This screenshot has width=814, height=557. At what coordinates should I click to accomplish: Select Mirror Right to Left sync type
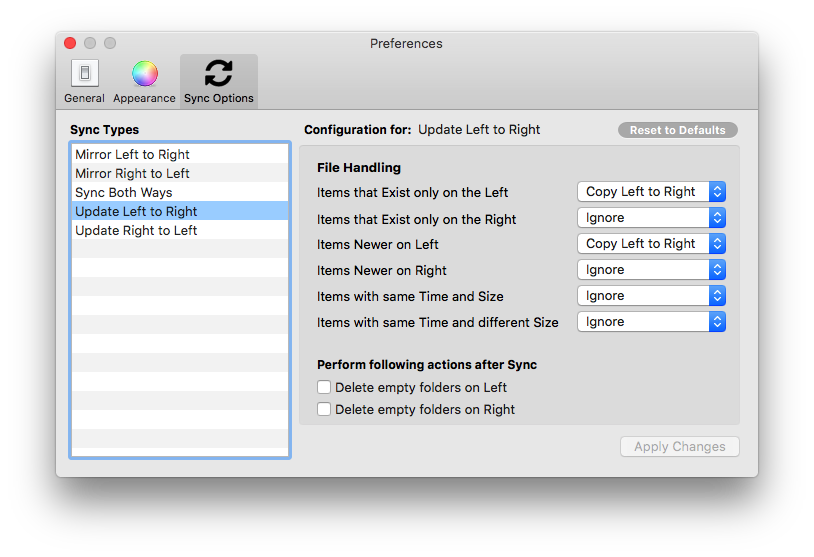132,174
